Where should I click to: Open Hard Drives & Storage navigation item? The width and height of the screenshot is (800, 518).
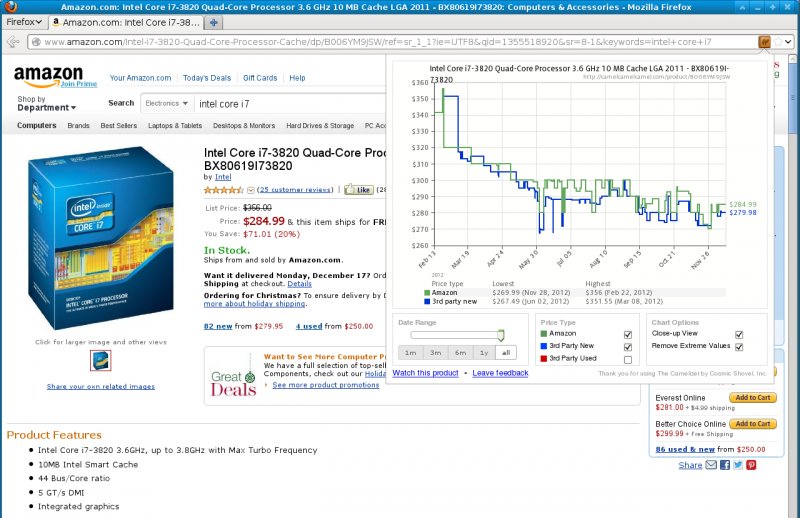tap(320, 126)
